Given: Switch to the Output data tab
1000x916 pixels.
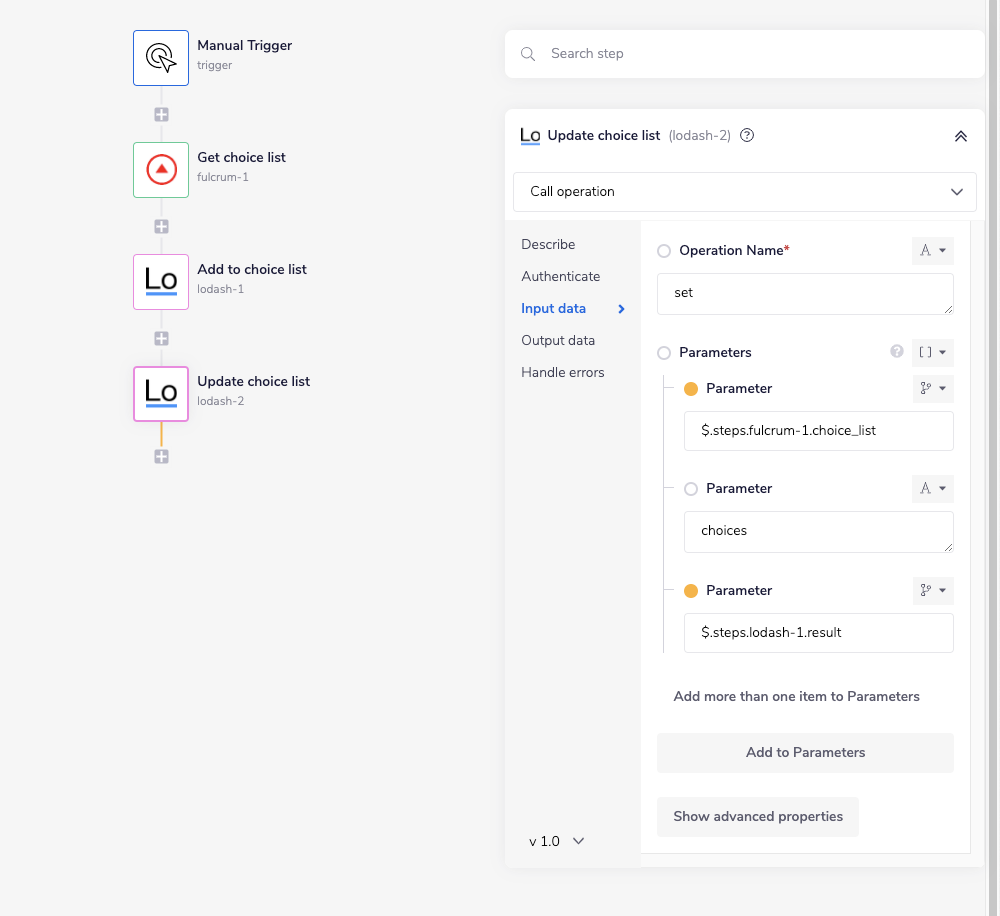Looking at the screenshot, I should point(557,340).
